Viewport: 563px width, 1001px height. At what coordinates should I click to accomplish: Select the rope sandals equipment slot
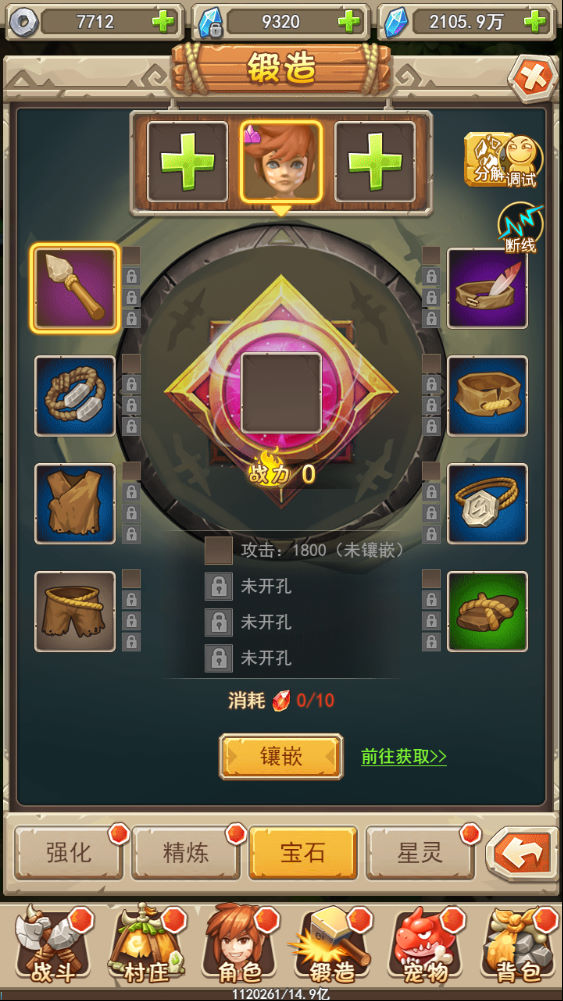click(x=488, y=612)
